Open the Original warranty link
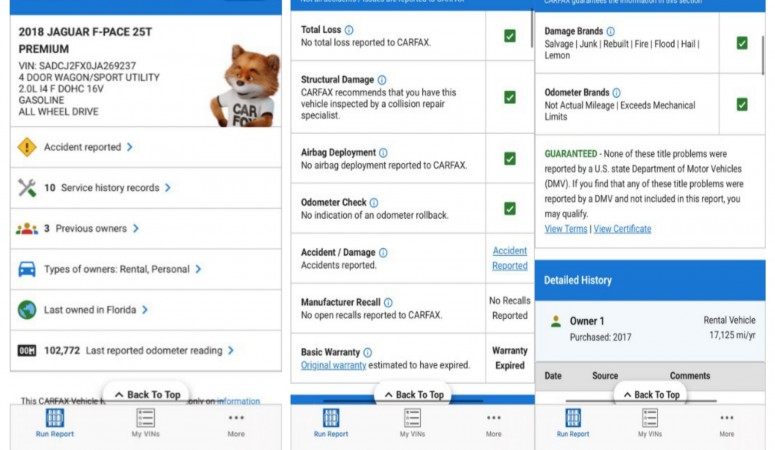The height and width of the screenshot is (450, 775). (333, 365)
